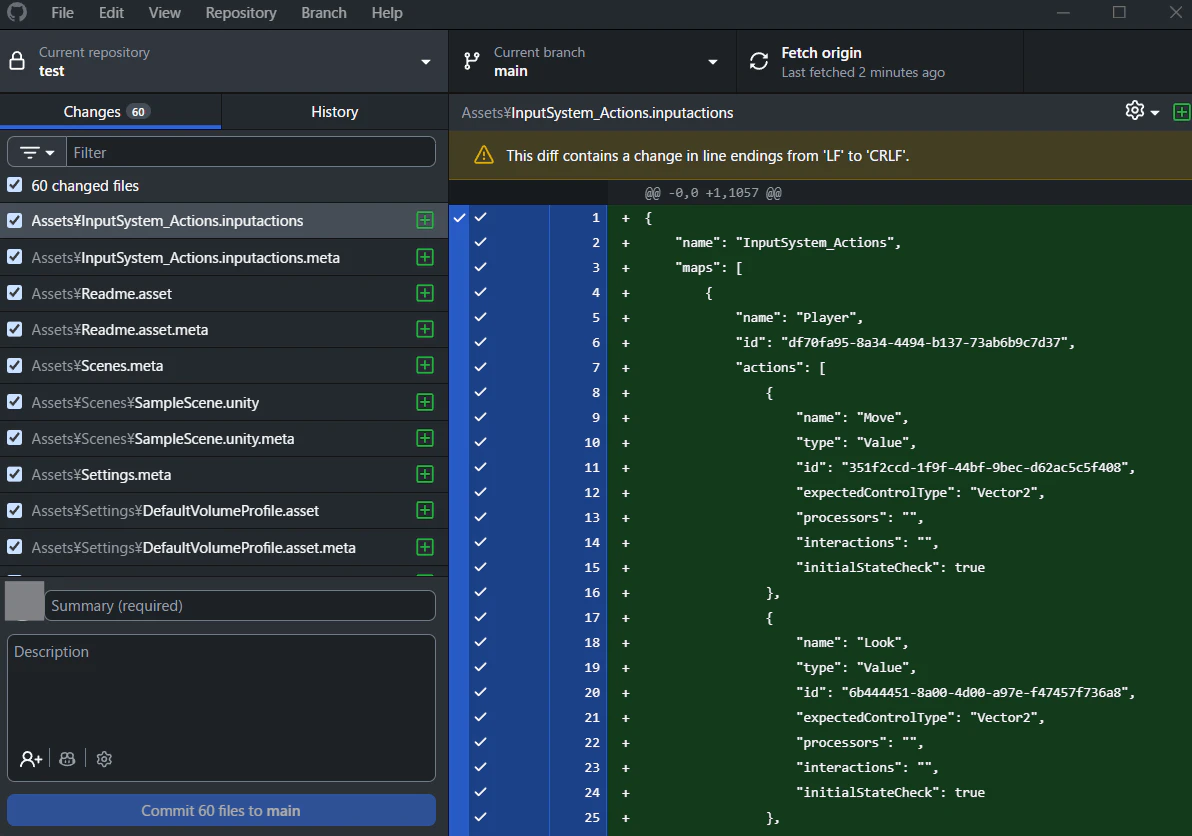Select Assets¥Scenes¥SampleScene.unity file row
Image resolution: width=1192 pixels, height=836 pixels.
click(x=224, y=402)
